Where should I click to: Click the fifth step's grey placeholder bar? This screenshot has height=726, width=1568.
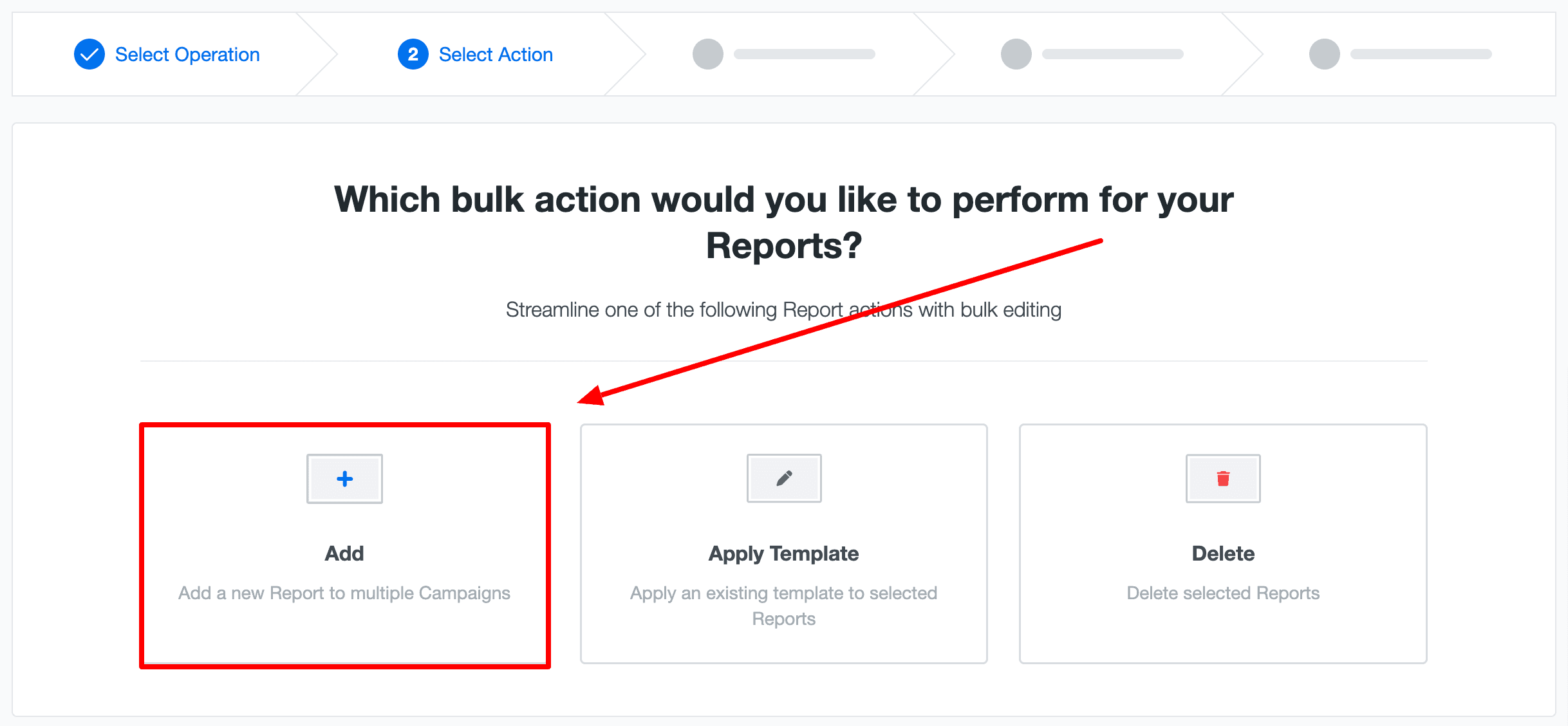click(x=1421, y=54)
